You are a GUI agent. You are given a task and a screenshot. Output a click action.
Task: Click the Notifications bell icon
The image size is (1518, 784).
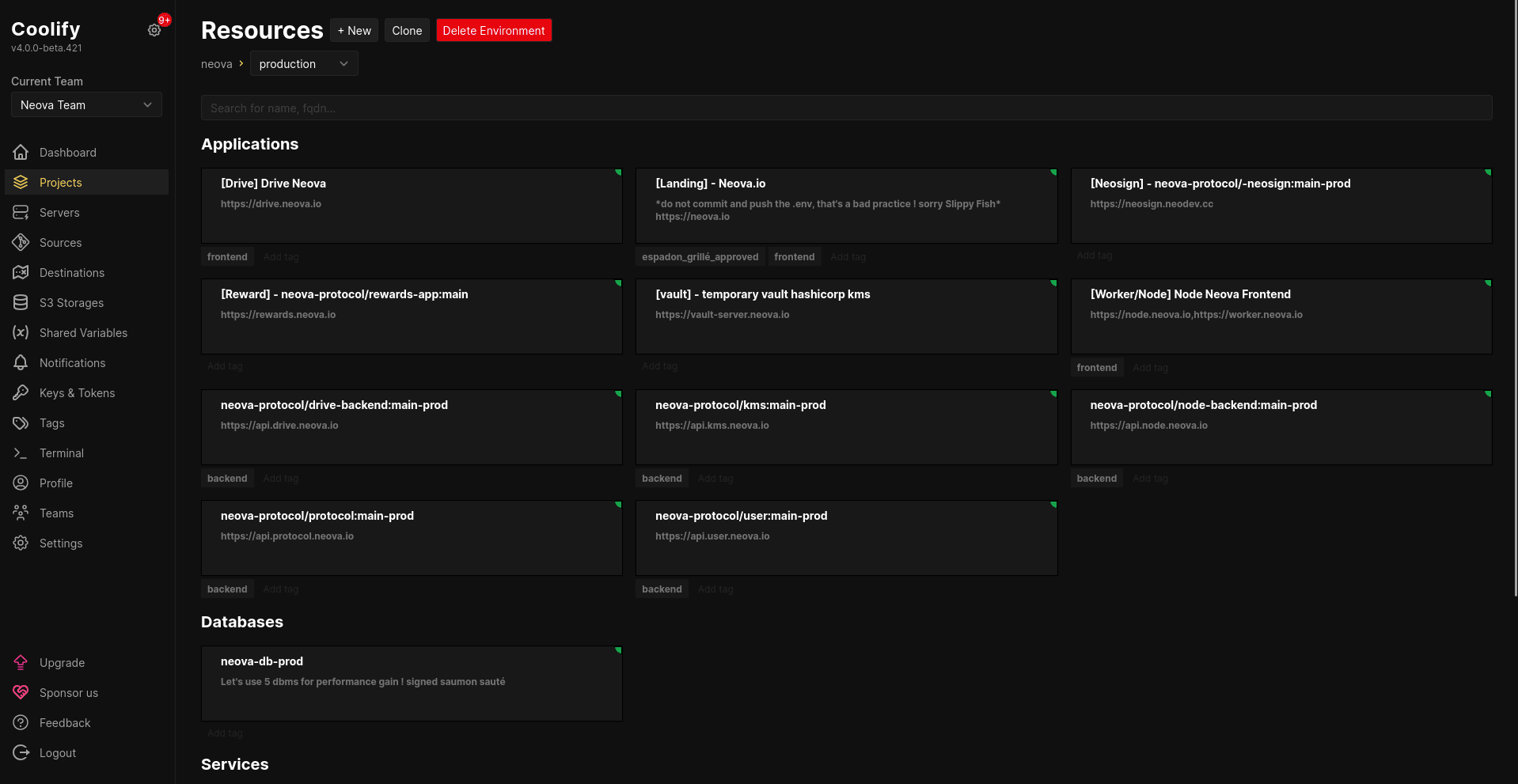[x=21, y=363]
